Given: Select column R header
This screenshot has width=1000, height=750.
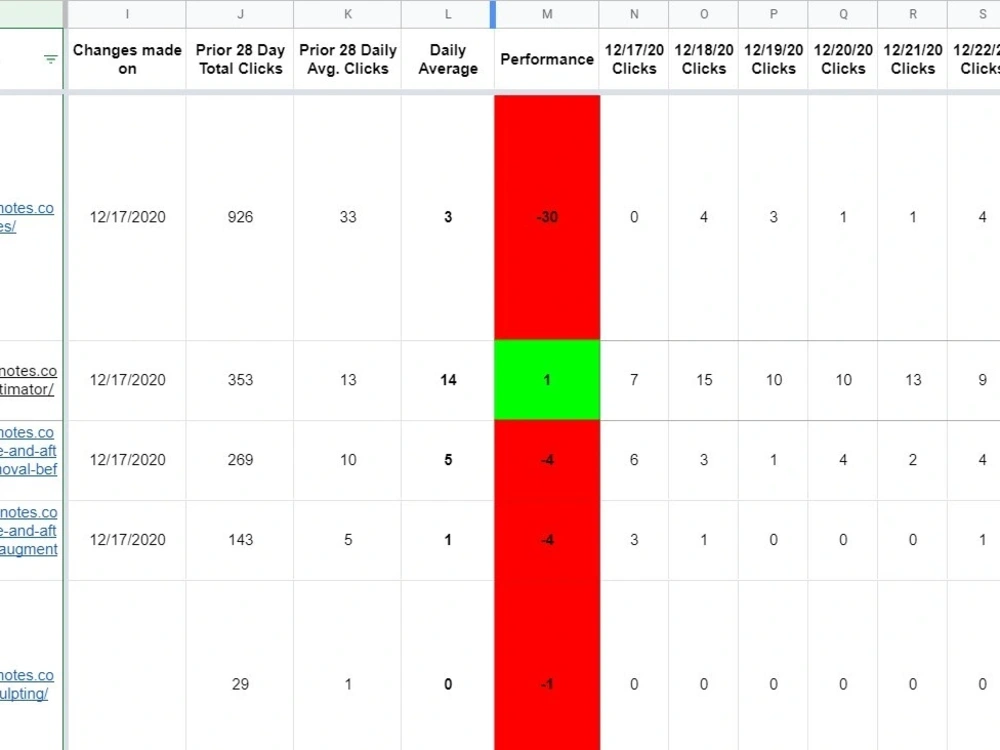Looking at the screenshot, I should (x=913, y=14).
